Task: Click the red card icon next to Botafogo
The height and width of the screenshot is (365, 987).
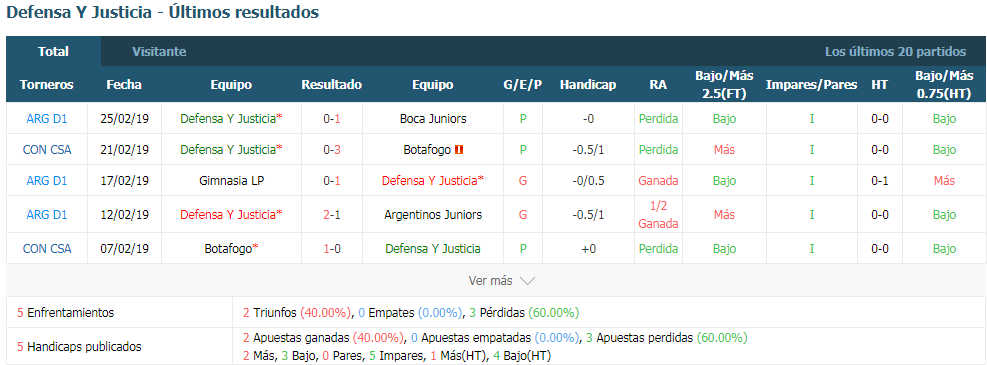Action: coord(459,150)
